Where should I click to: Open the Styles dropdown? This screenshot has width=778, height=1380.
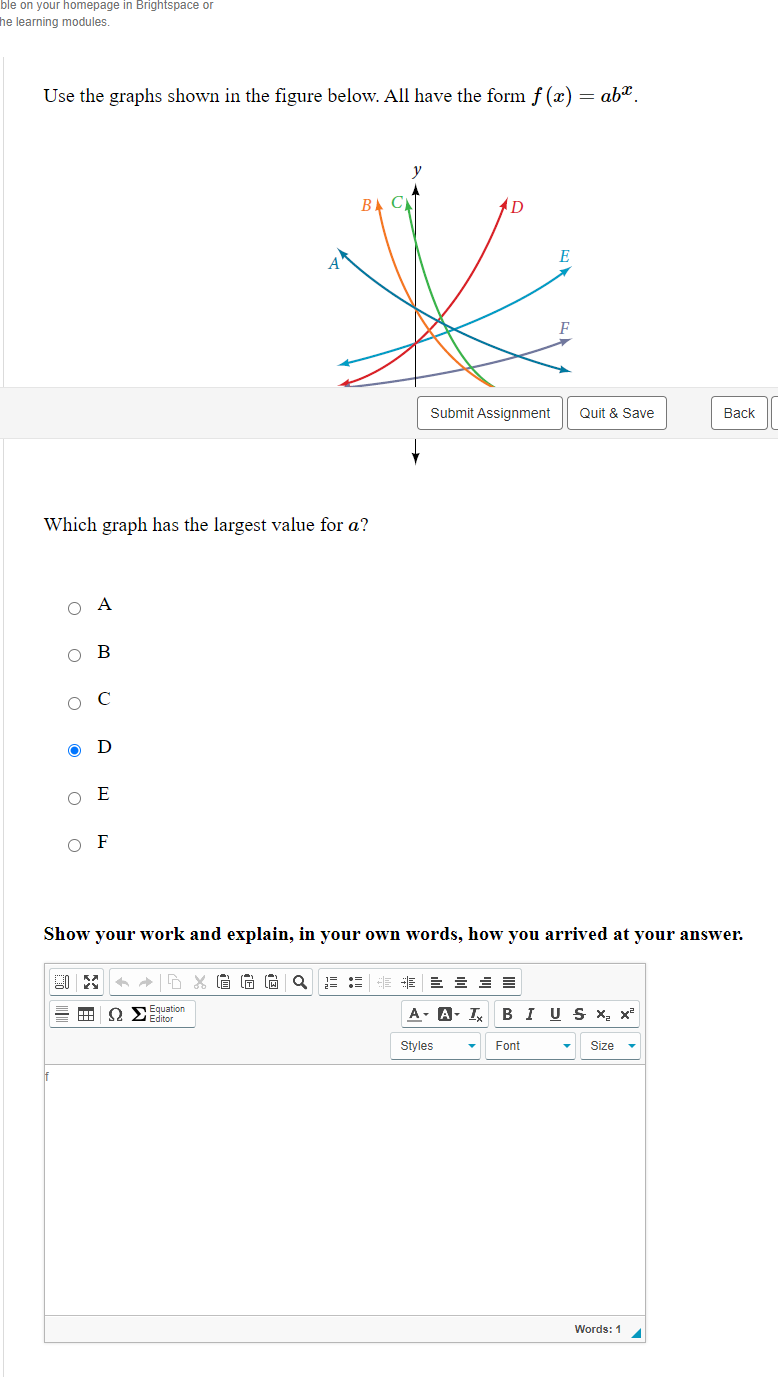pos(435,1045)
